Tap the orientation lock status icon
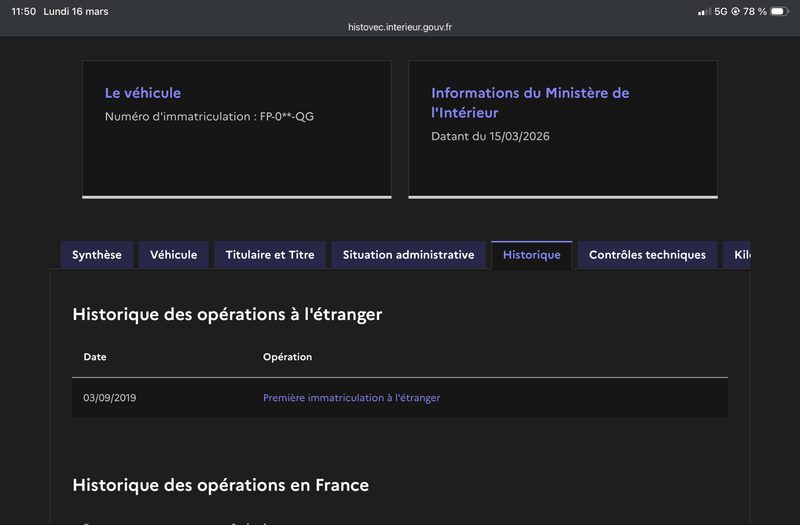 736,12
